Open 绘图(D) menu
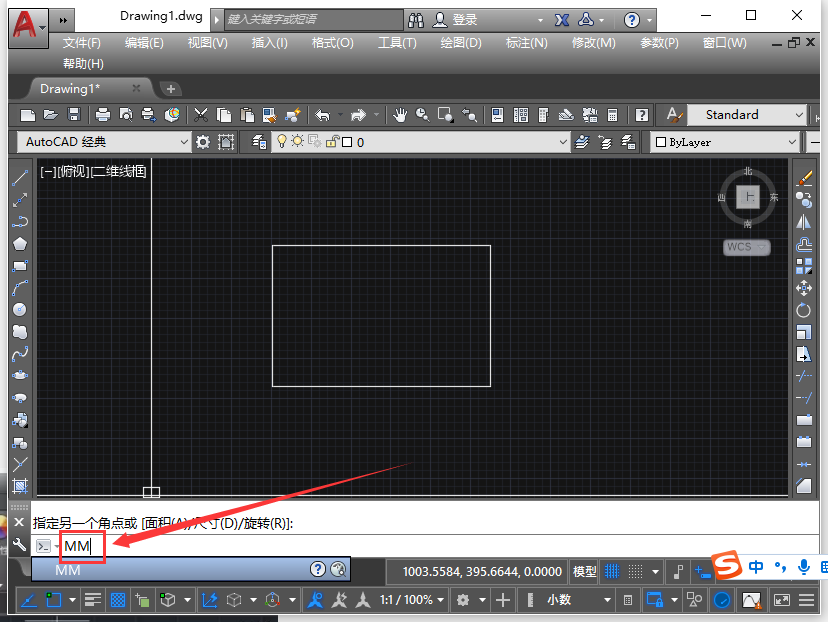Image resolution: width=828 pixels, height=622 pixels. (x=461, y=43)
